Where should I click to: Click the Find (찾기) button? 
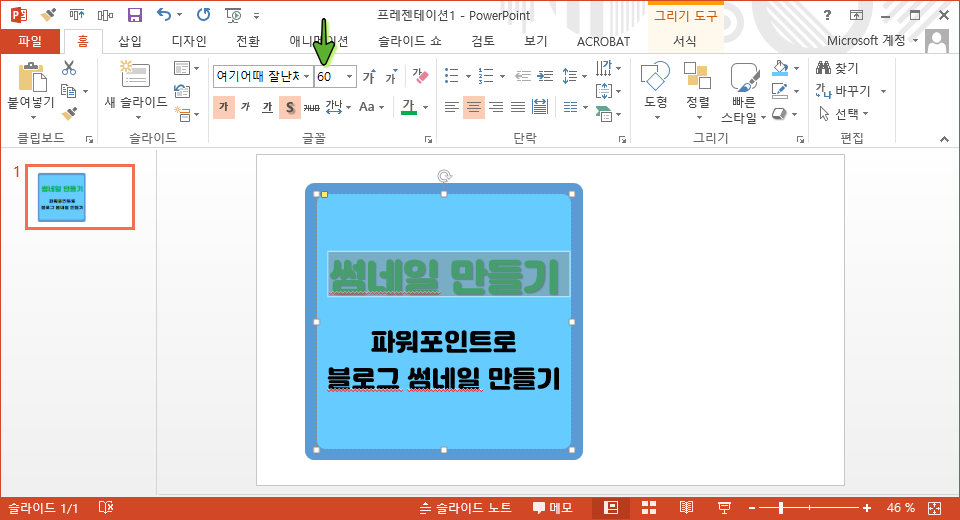click(838, 68)
